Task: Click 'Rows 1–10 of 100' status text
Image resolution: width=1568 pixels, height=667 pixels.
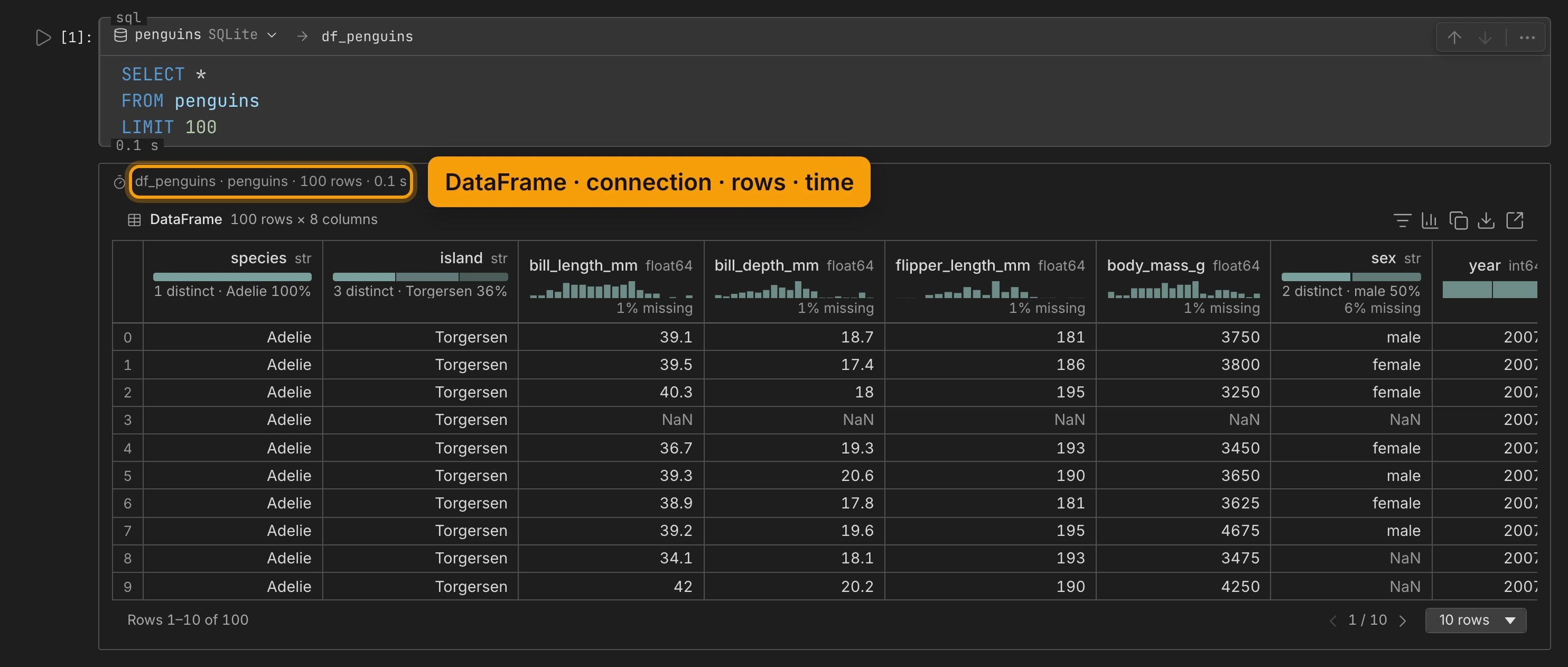Action: point(188,619)
